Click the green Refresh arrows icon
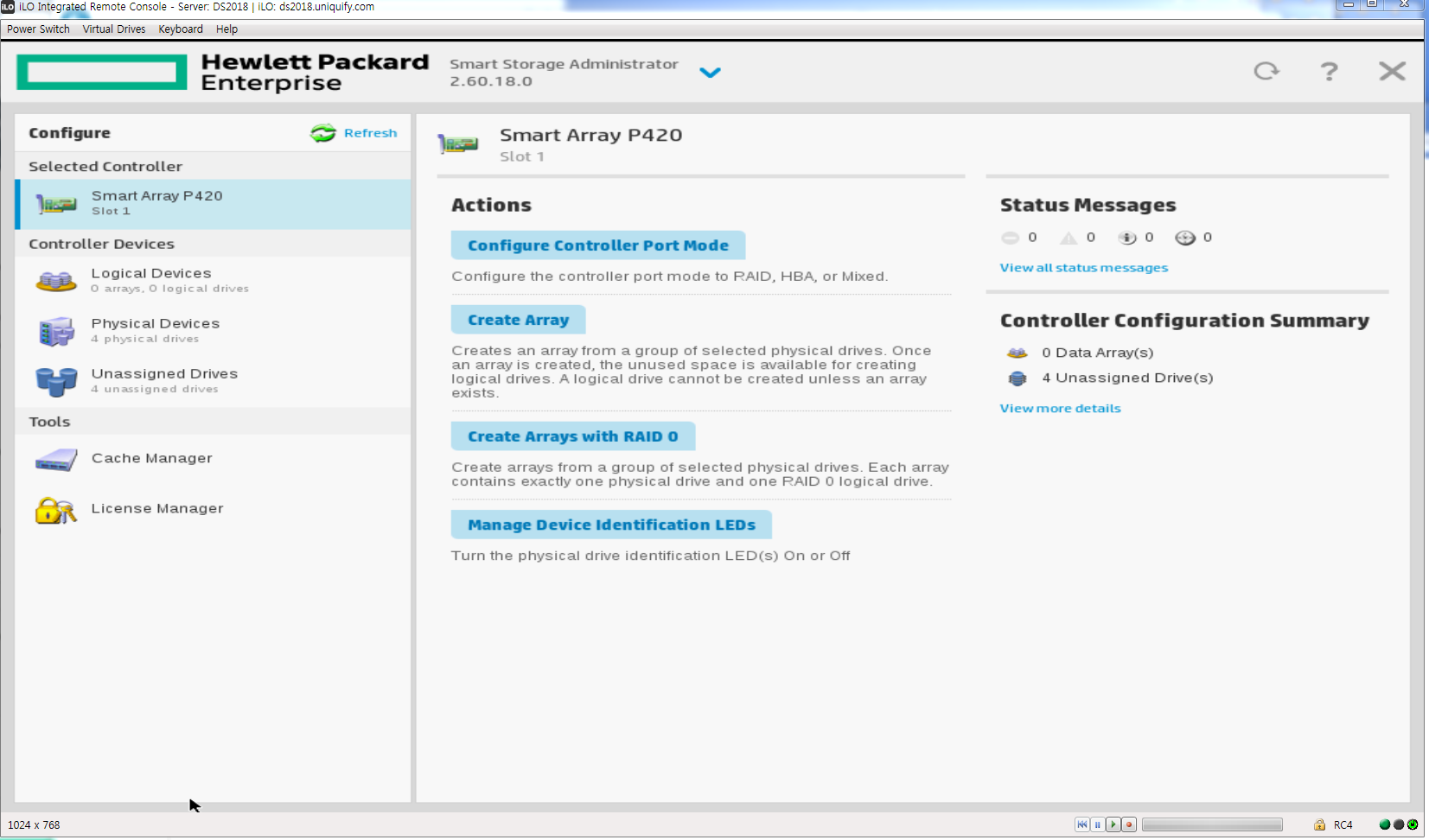Screen dimensions: 1429x840 [x=323, y=133]
